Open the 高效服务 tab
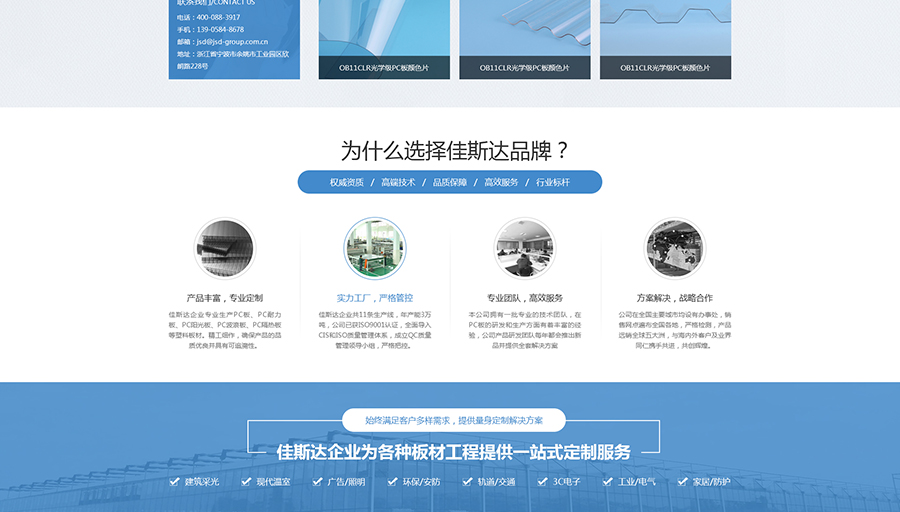The width and height of the screenshot is (900, 512). (x=501, y=182)
